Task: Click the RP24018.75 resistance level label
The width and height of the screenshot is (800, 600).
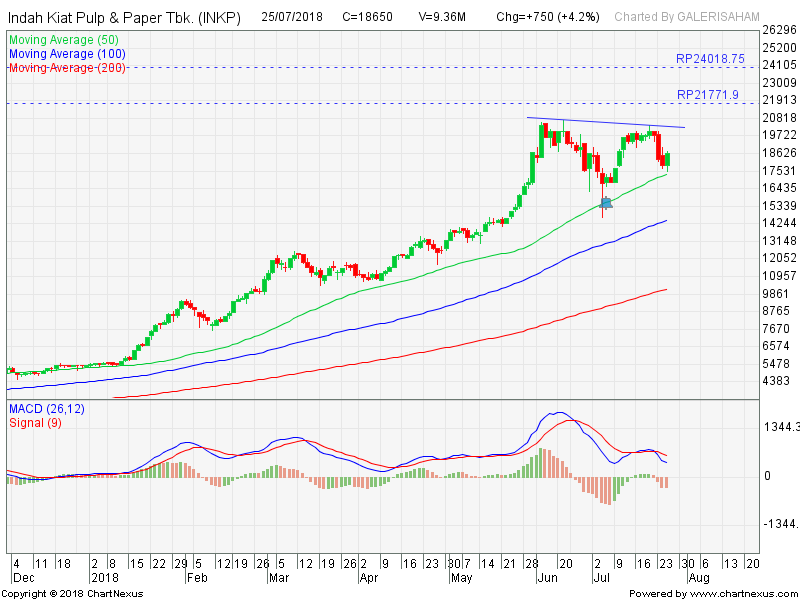Action: coord(710,59)
